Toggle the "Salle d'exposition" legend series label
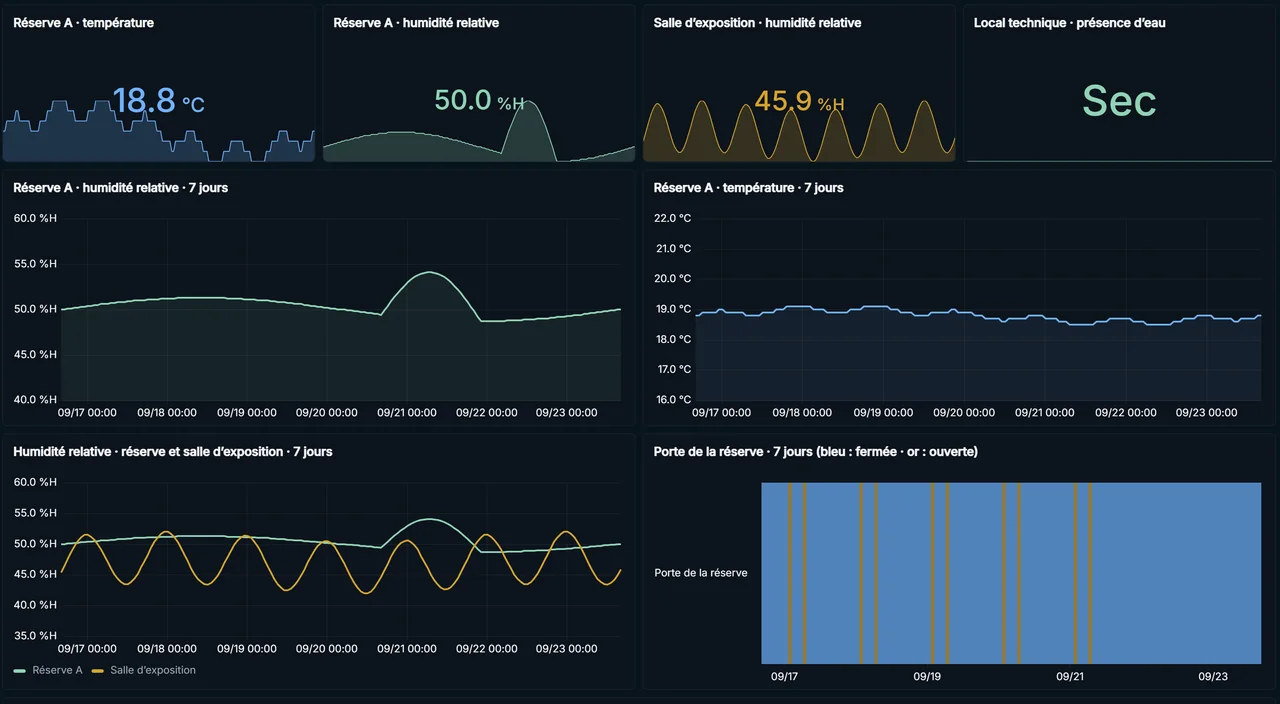The height and width of the screenshot is (704, 1280). pyautogui.click(x=153, y=670)
